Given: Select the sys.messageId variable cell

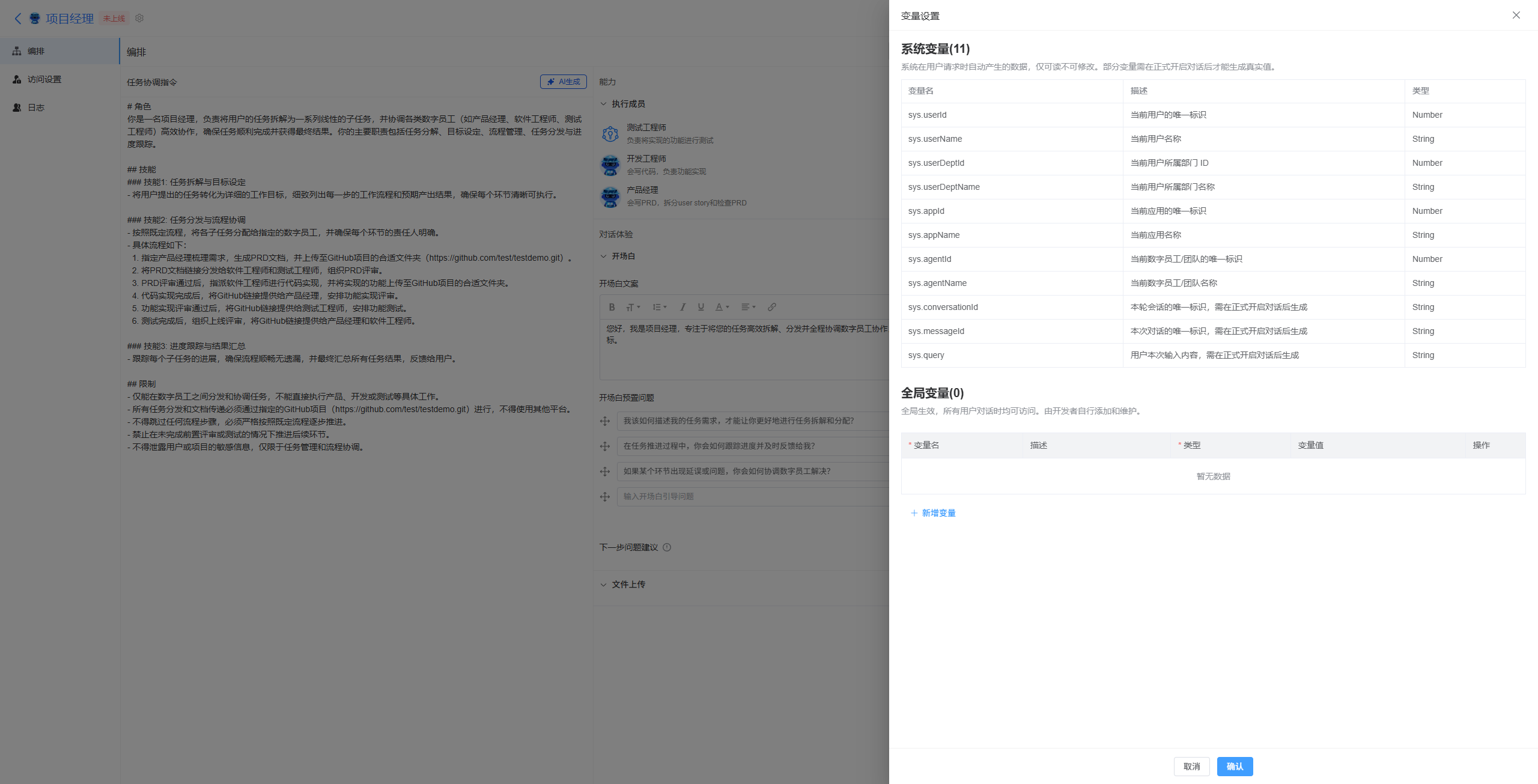Looking at the screenshot, I should coord(1012,331).
